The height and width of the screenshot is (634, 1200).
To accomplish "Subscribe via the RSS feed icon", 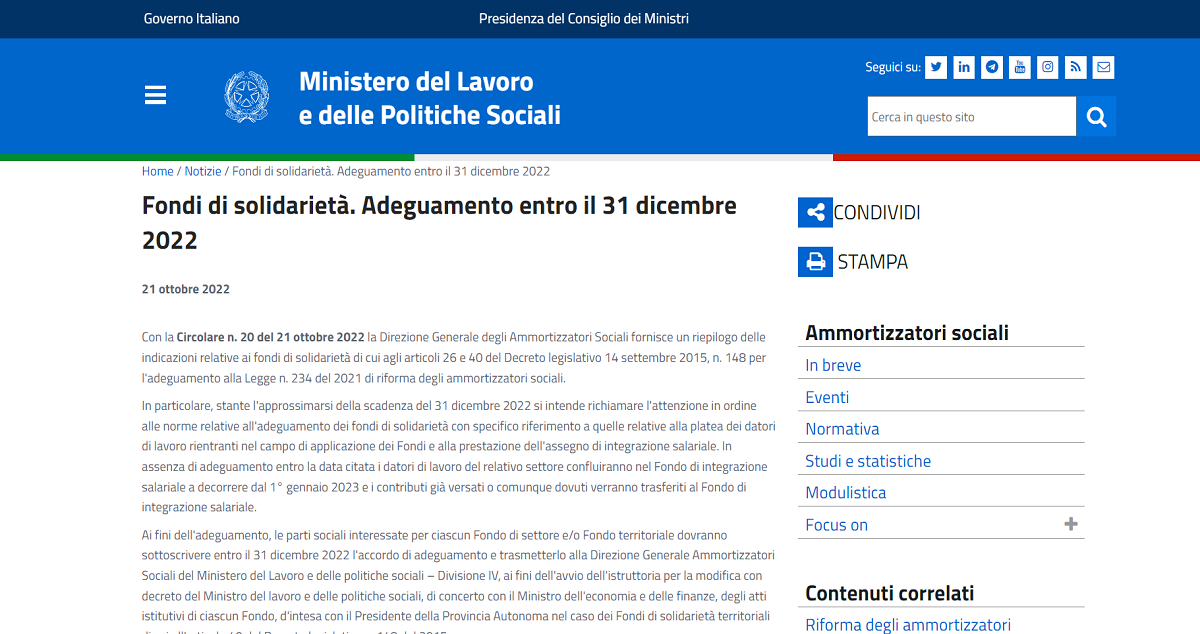I will (x=1076, y=67).
